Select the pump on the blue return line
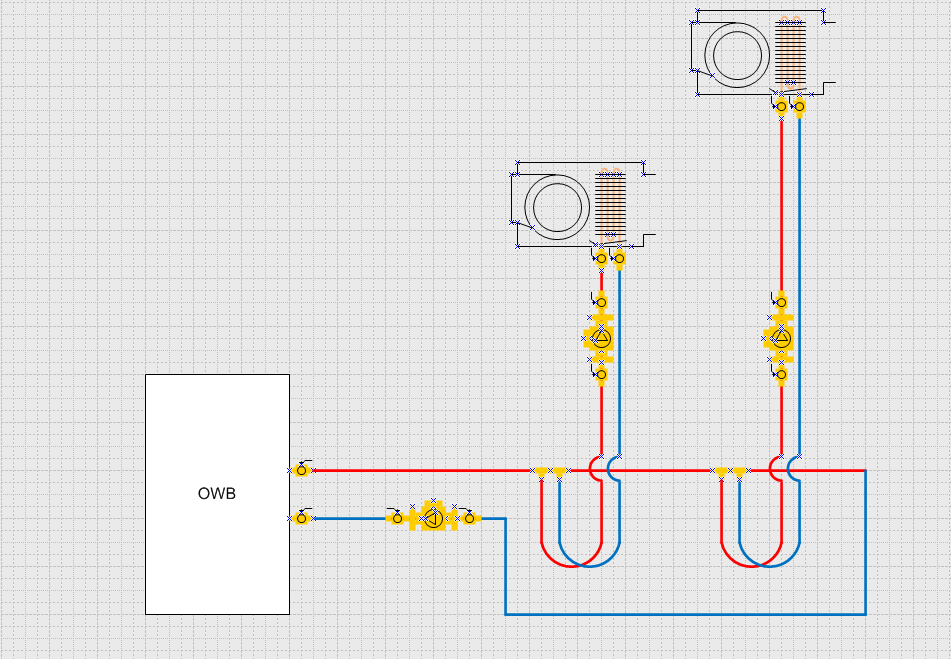Viewport: 951px width, 659px height. (433, 518)
